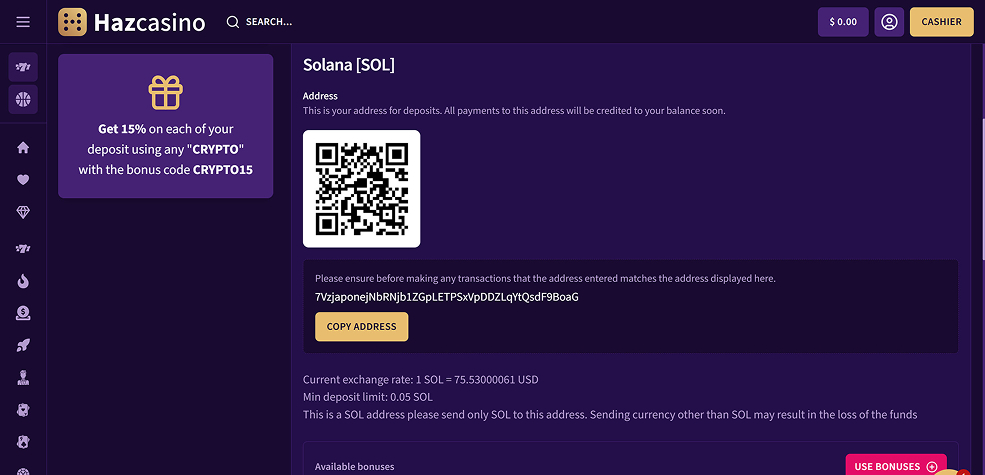Select the casino 777 button at sidebar top
The width and height of the screenshot is (985, 475).
click(x=23, y=67)
